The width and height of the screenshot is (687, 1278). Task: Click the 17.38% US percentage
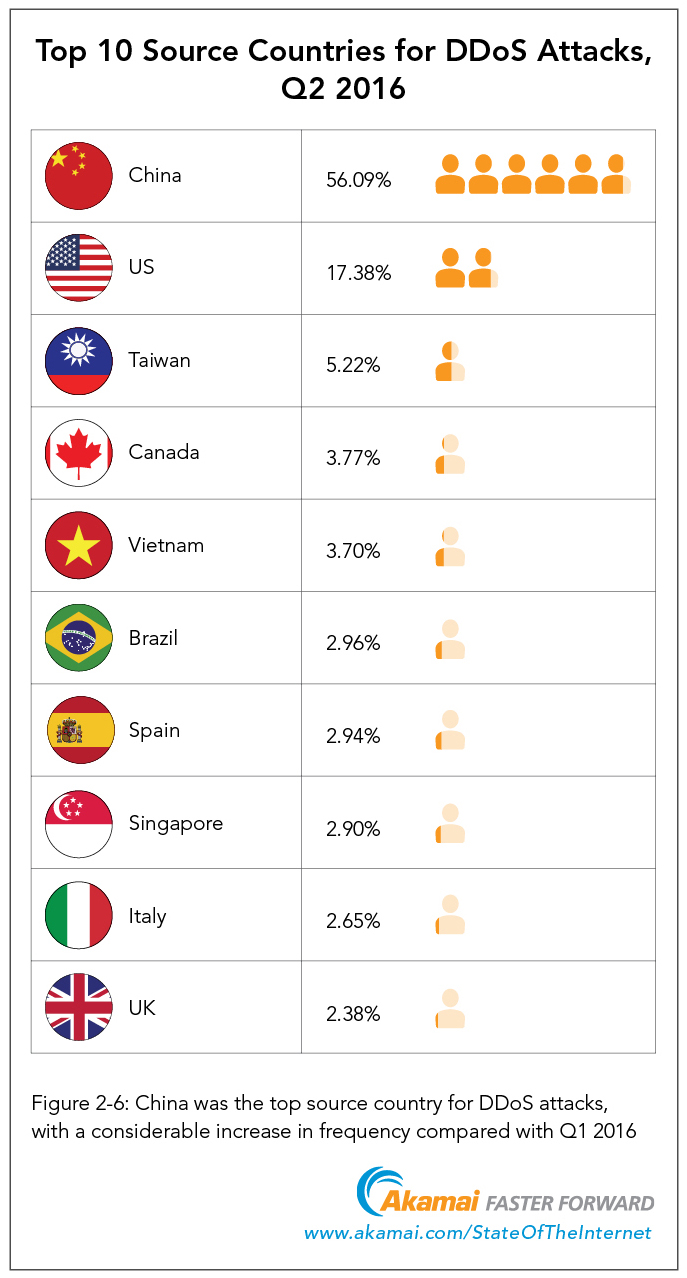click(358, 272)
